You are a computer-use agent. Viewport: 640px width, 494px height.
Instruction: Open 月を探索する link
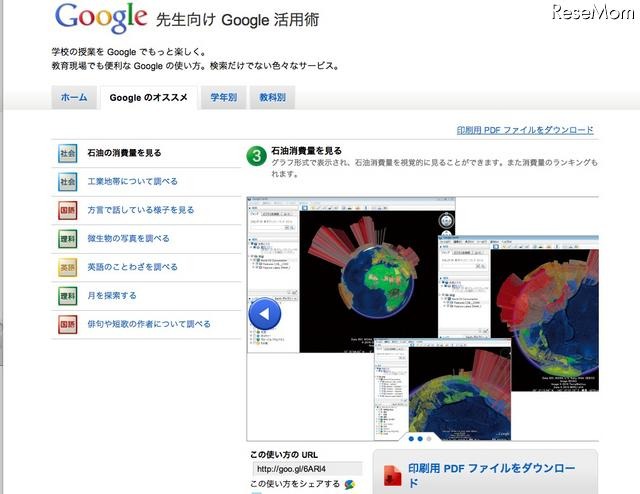112,296
